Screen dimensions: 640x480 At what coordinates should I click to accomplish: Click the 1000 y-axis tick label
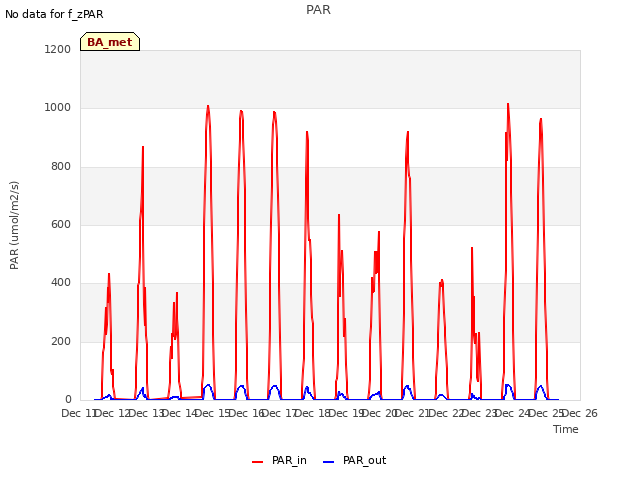[58, 108]
